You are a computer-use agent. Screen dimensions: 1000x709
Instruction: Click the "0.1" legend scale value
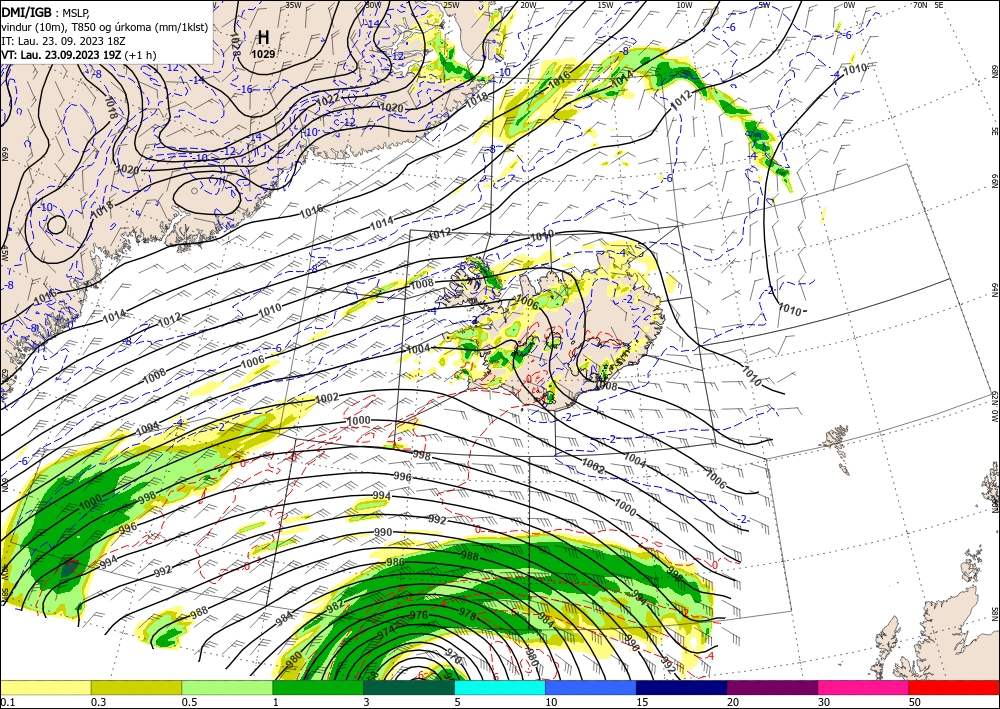click(7, 702)
